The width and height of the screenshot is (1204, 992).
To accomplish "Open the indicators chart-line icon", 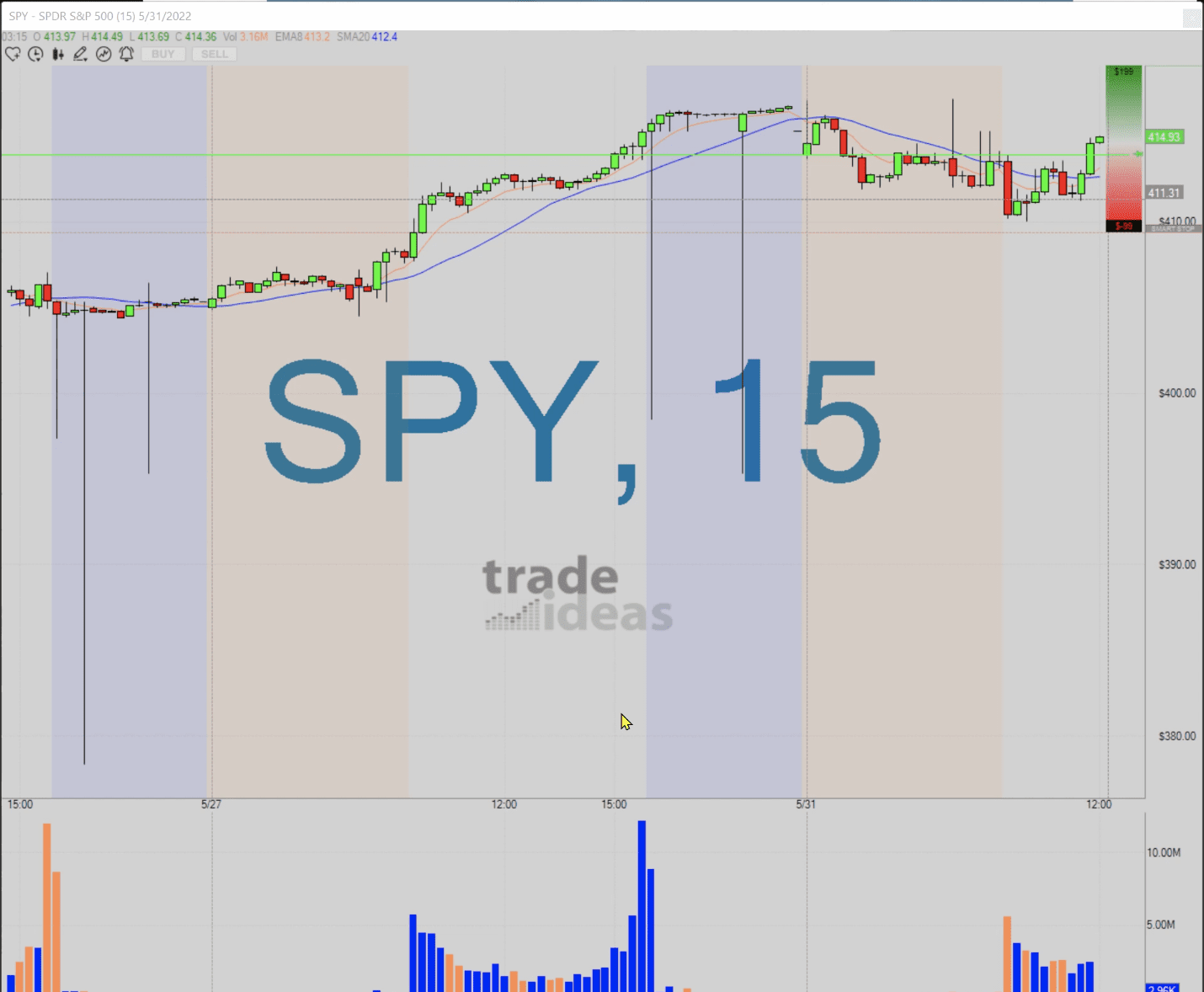I will [x=104, y=54].
